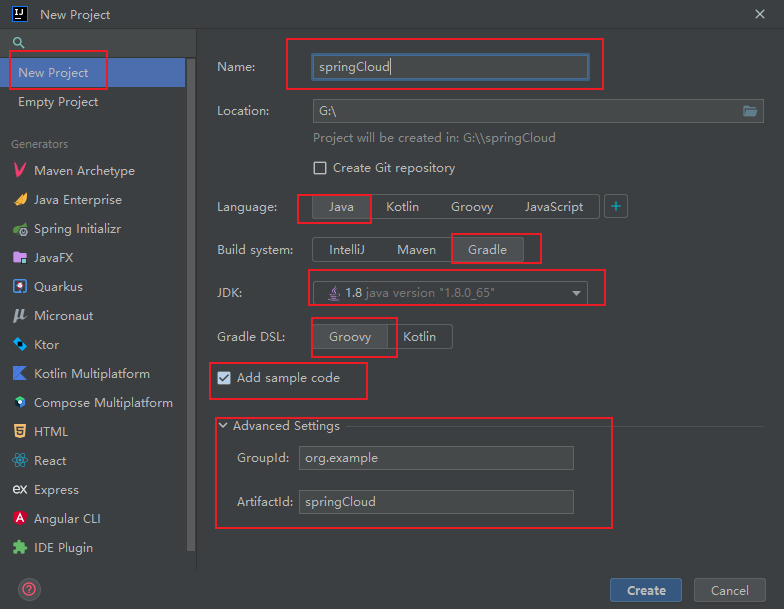
Task: Set Gradle DSL to Groovy
Action: click(350, 336)
